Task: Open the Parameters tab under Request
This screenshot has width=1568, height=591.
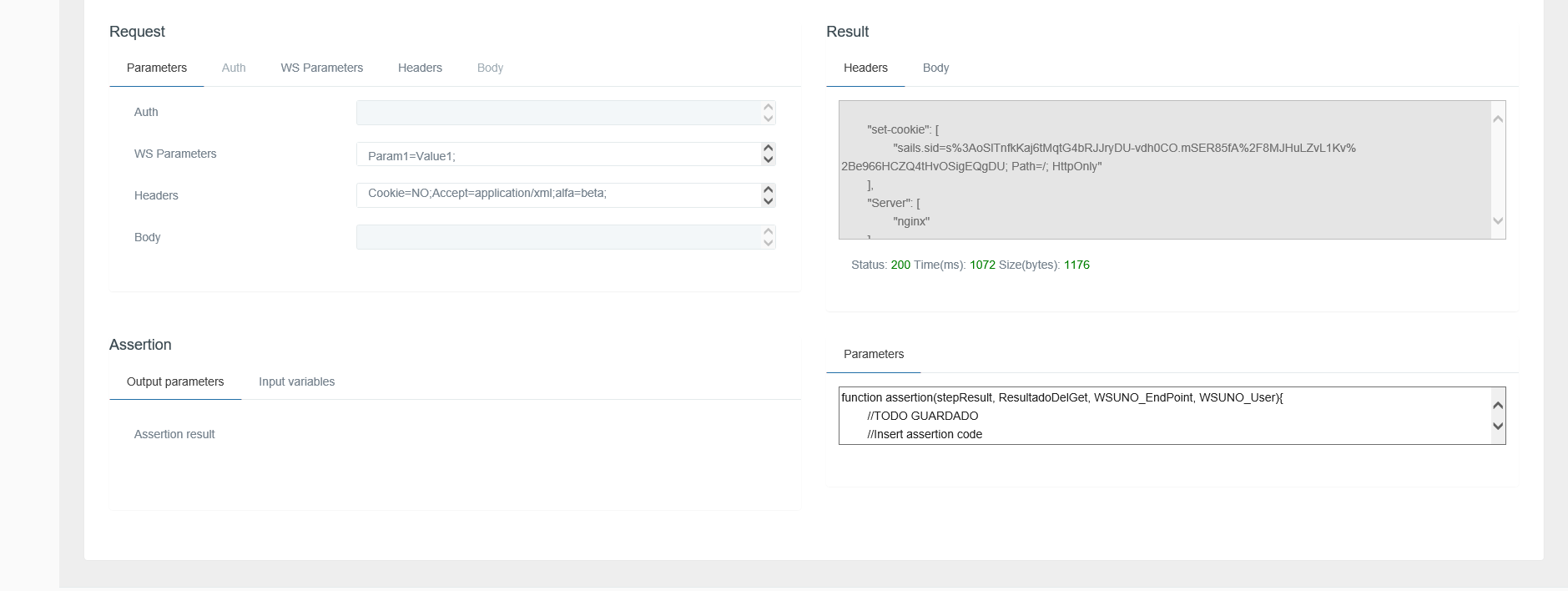Action: click(x=156, y=68)
